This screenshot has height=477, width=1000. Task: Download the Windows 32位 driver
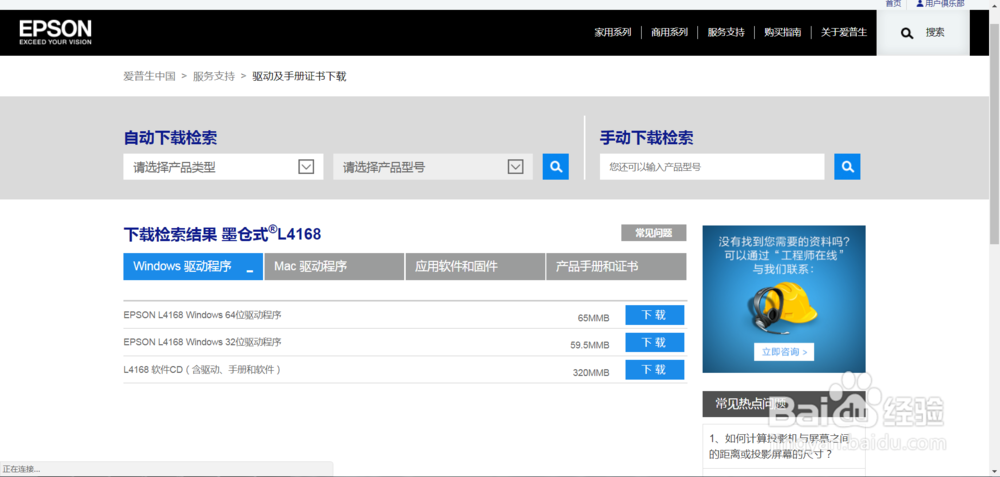(654, 342)
